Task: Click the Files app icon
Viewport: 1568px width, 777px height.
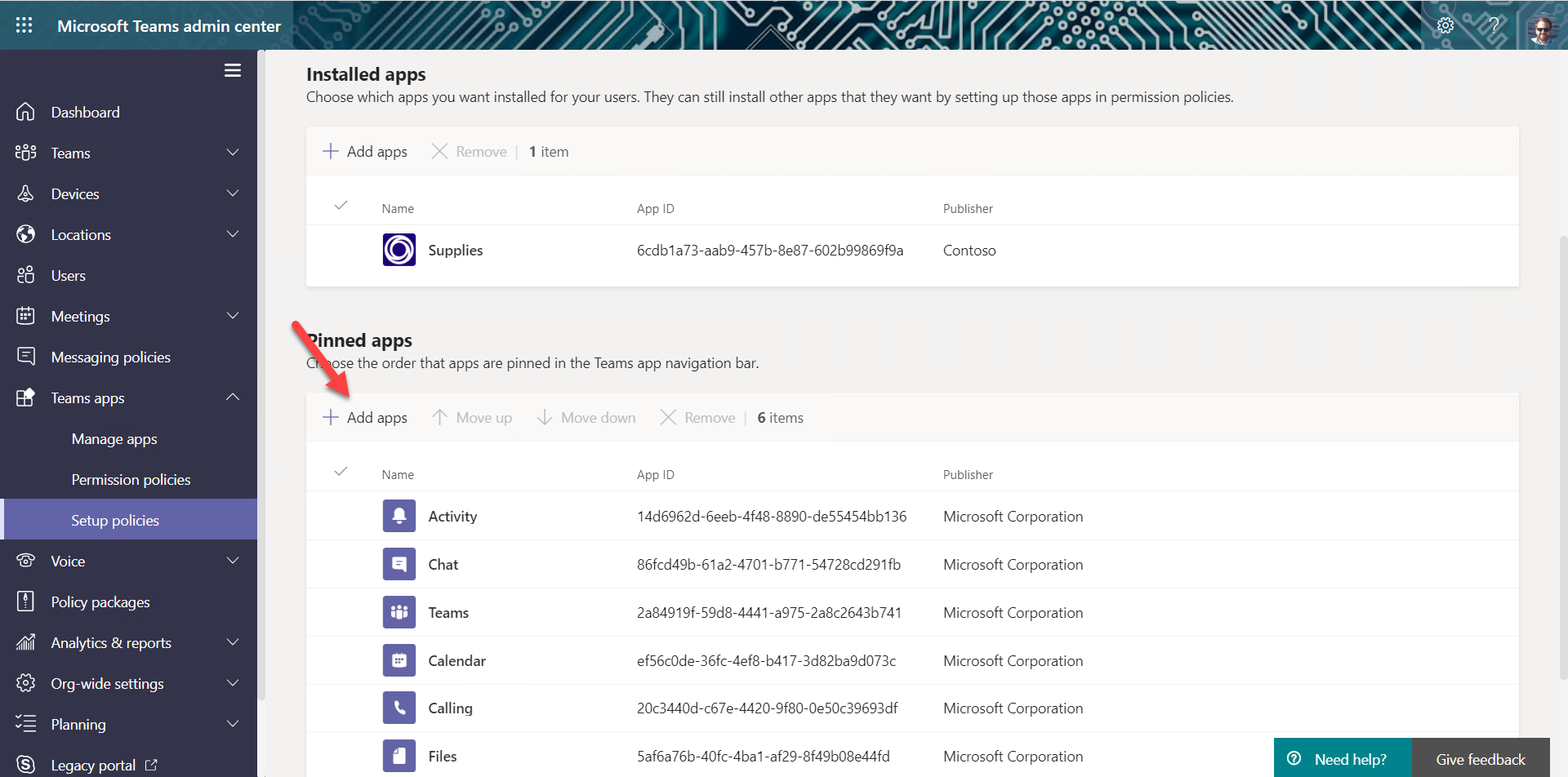Action: click(x=399, y=756)
